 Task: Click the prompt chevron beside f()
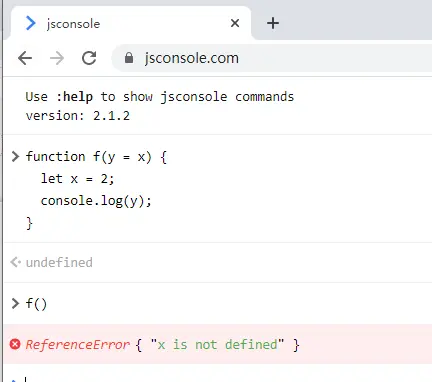click(x=15, y=304)
